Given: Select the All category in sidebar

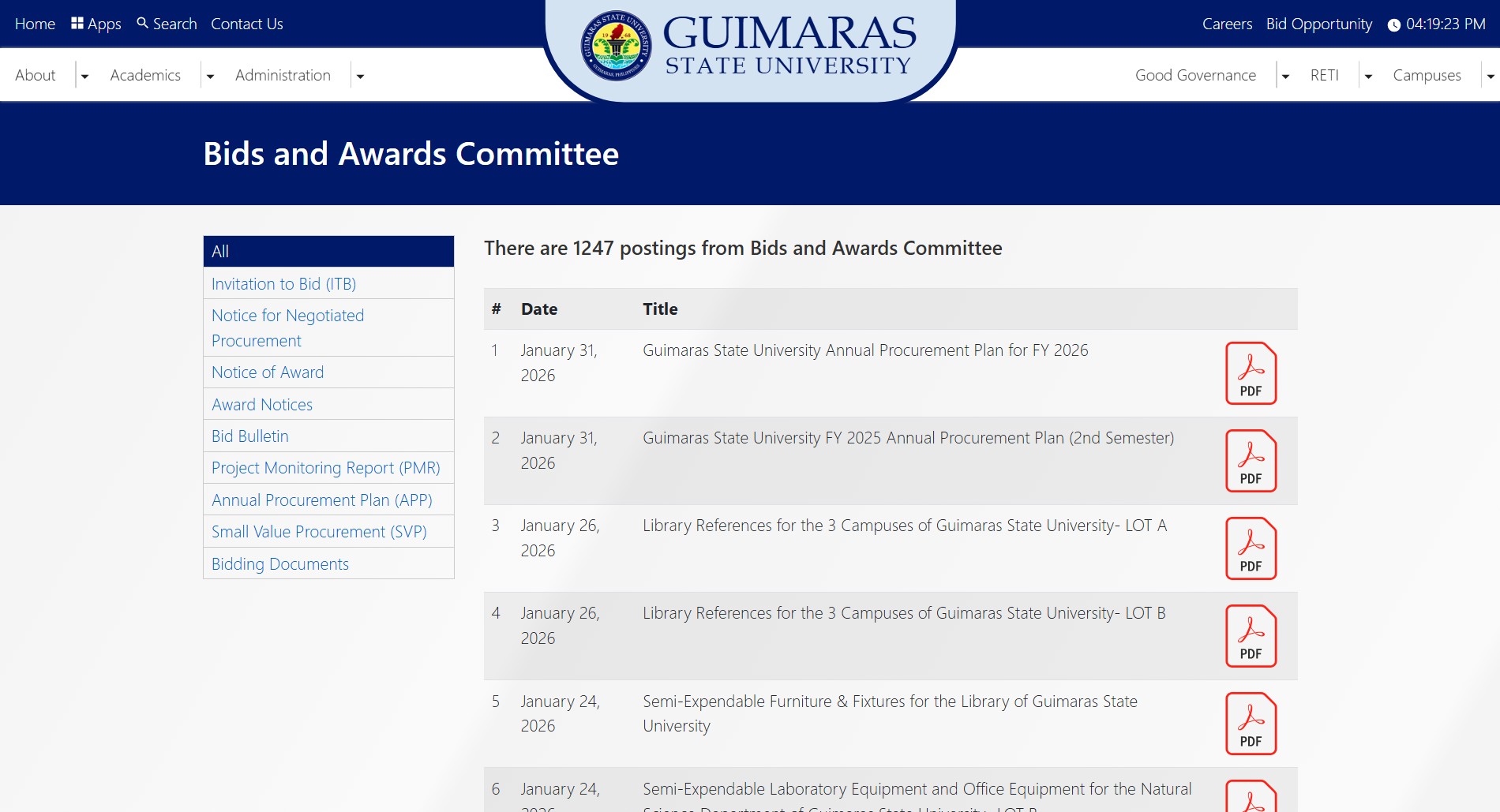Looking at the screenshot, I should [328, 251].
